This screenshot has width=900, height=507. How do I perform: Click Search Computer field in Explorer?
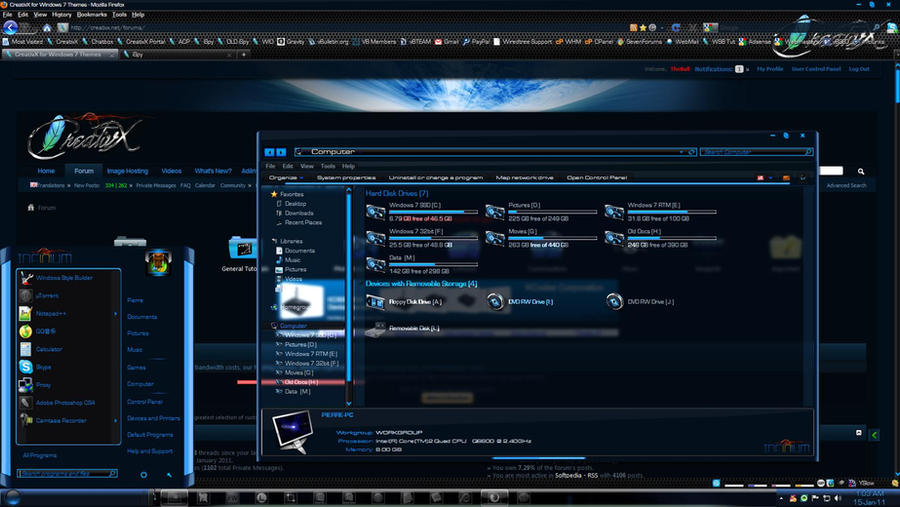pos(756,152)
